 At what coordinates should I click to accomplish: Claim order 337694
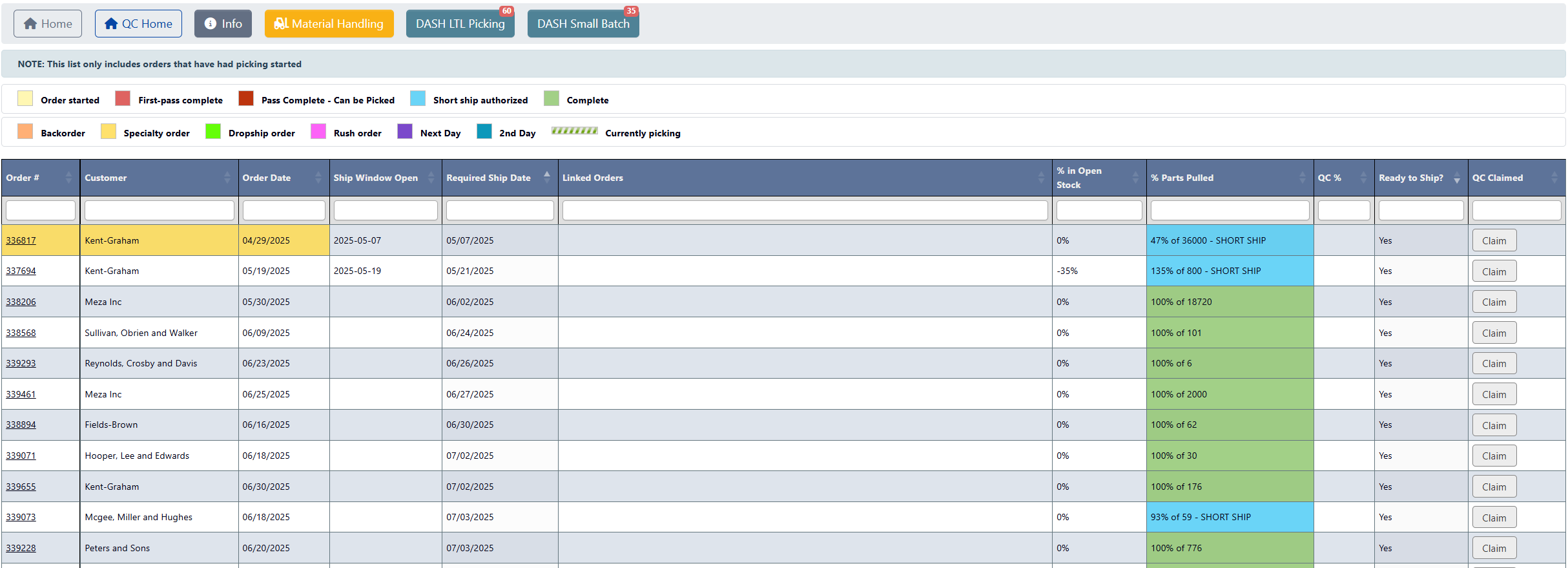pos(1494,271)
